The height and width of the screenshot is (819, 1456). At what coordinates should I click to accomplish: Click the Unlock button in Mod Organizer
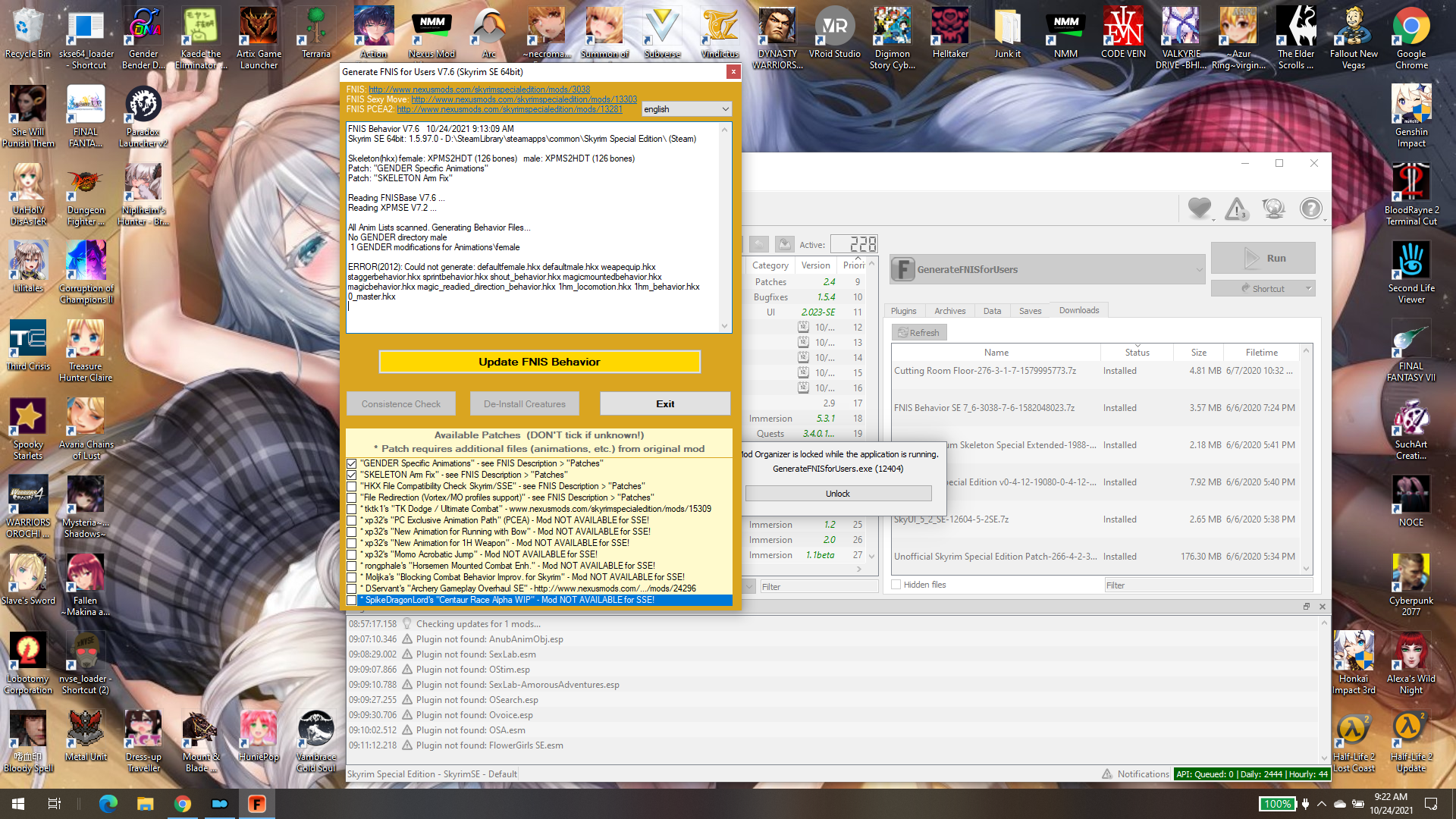838,494
